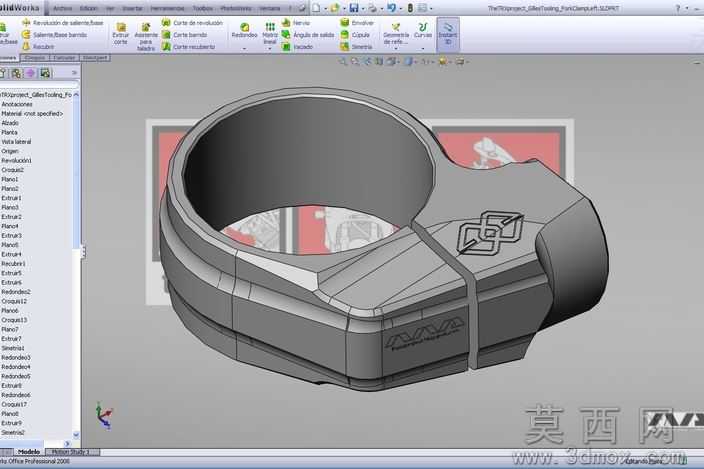Open the Insertar menu
Viewport: 704px width, 469px height.
[132, 9]
